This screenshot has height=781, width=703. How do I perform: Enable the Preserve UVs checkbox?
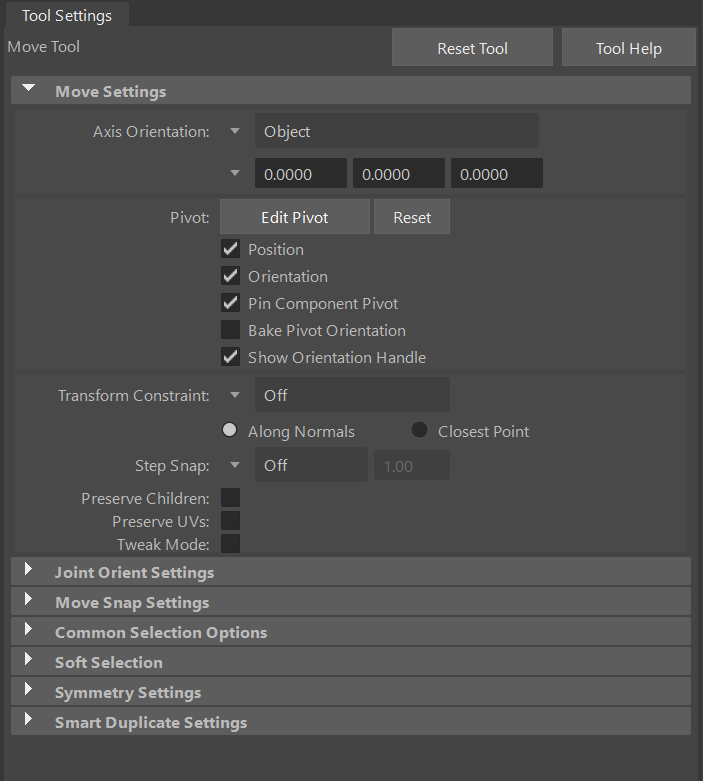click(230, 521)
